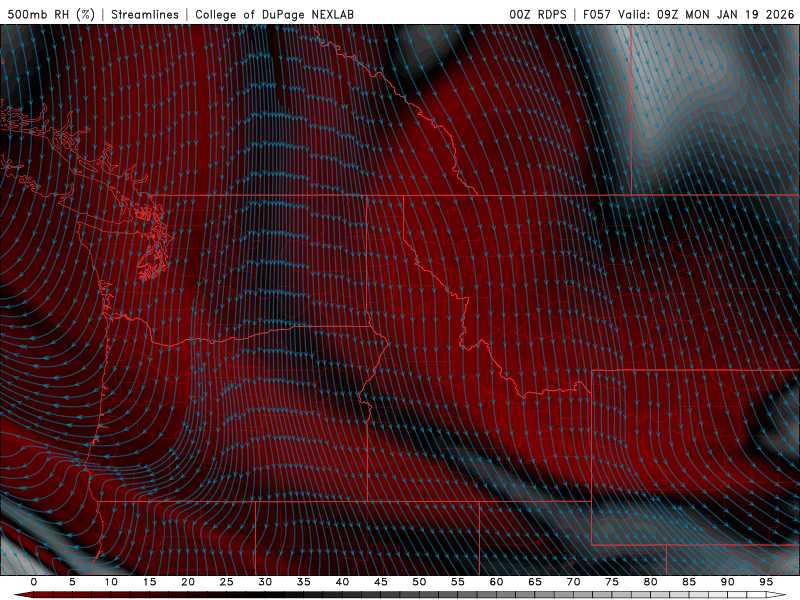Click the '45' tick label on color scale
800x600 pixels.
(x=381, y=582)
